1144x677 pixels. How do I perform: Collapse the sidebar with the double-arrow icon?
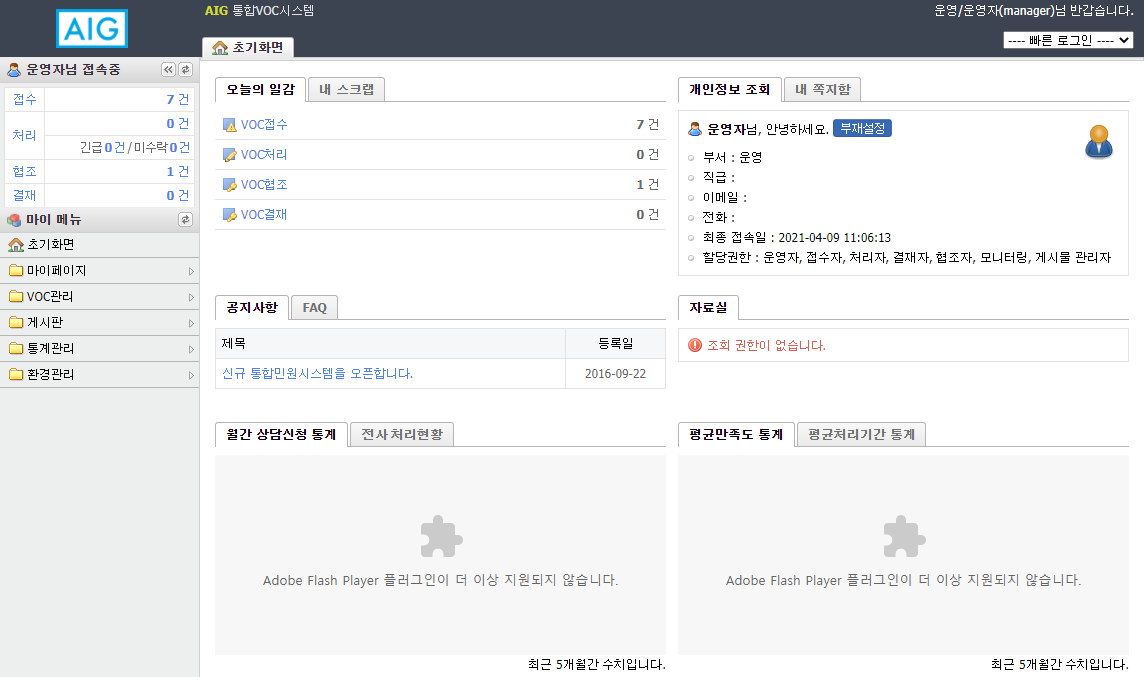pyautogui.click(x=168, y=69)
